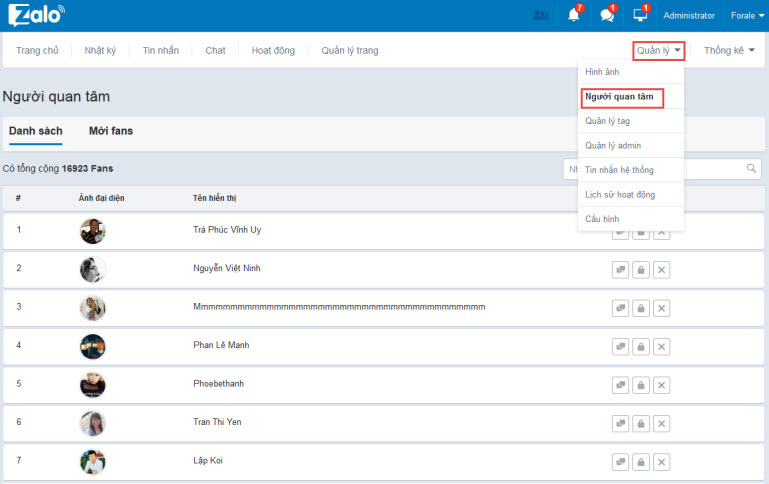
Task: Click the Zalo logo
Action: [36, 15]
